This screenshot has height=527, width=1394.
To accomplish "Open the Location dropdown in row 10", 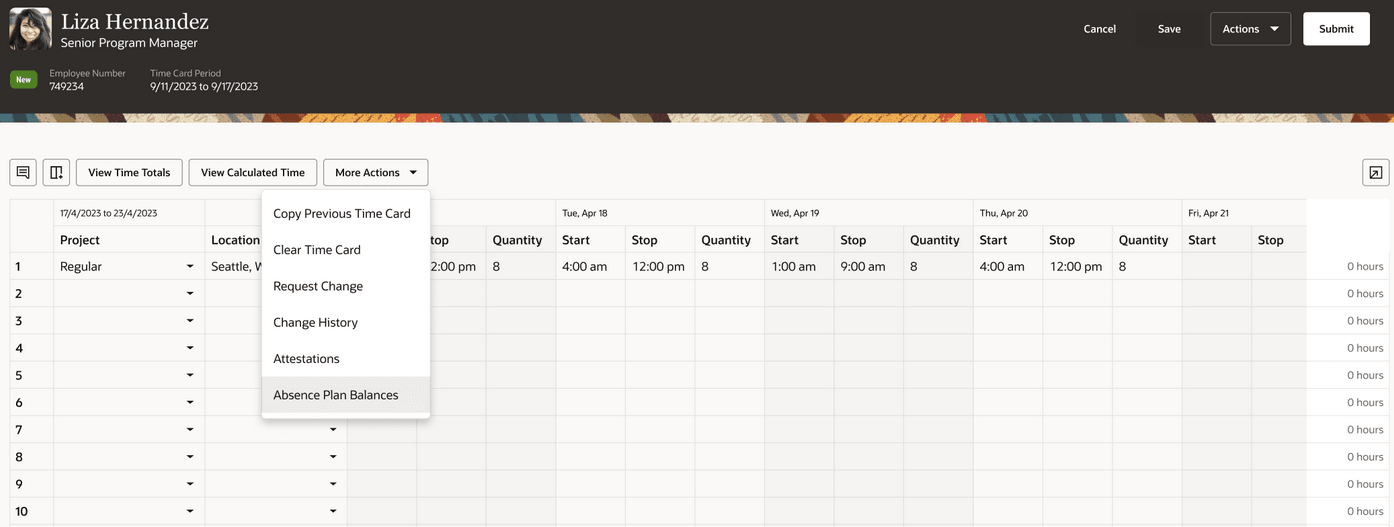I will pyautogui.click(x=333, y=511).
